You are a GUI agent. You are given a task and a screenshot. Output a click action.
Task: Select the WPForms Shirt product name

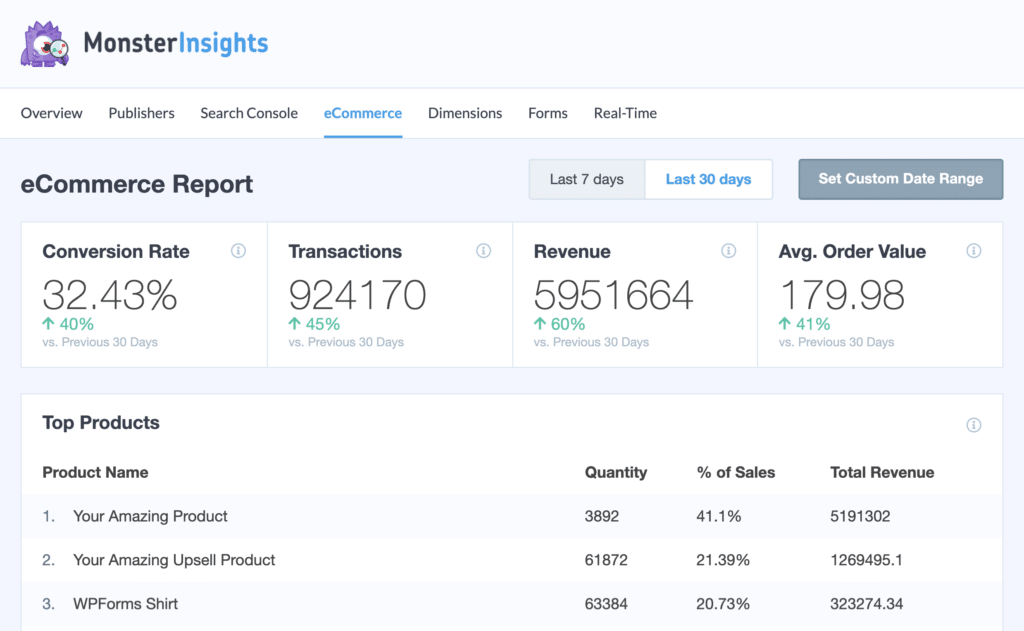tap(125, 604)
